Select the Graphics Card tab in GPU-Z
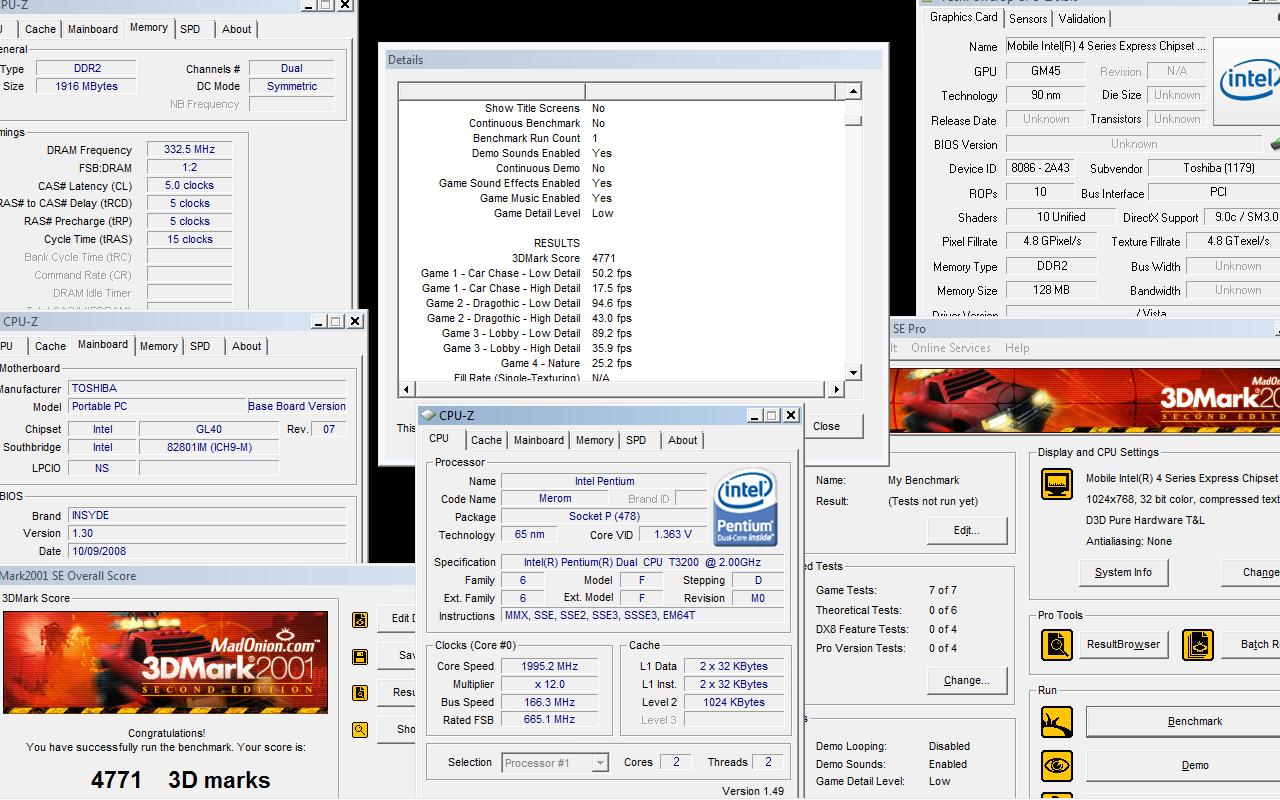This screenshot has height=800, width=1280. [x=963, y=17]
